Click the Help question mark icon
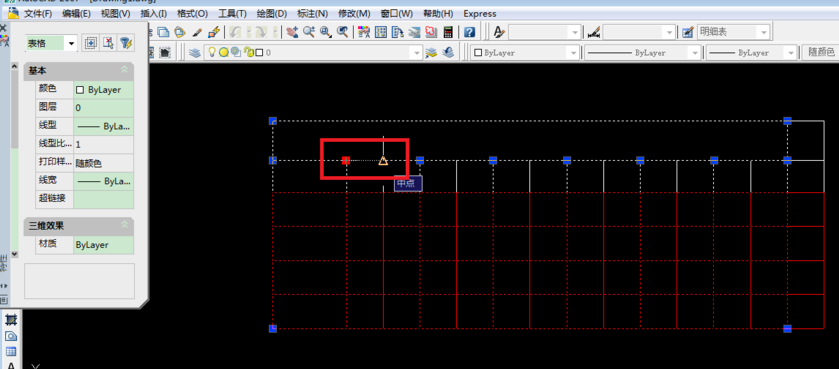Screen dimensions: 839x369 tap(469, 32)
